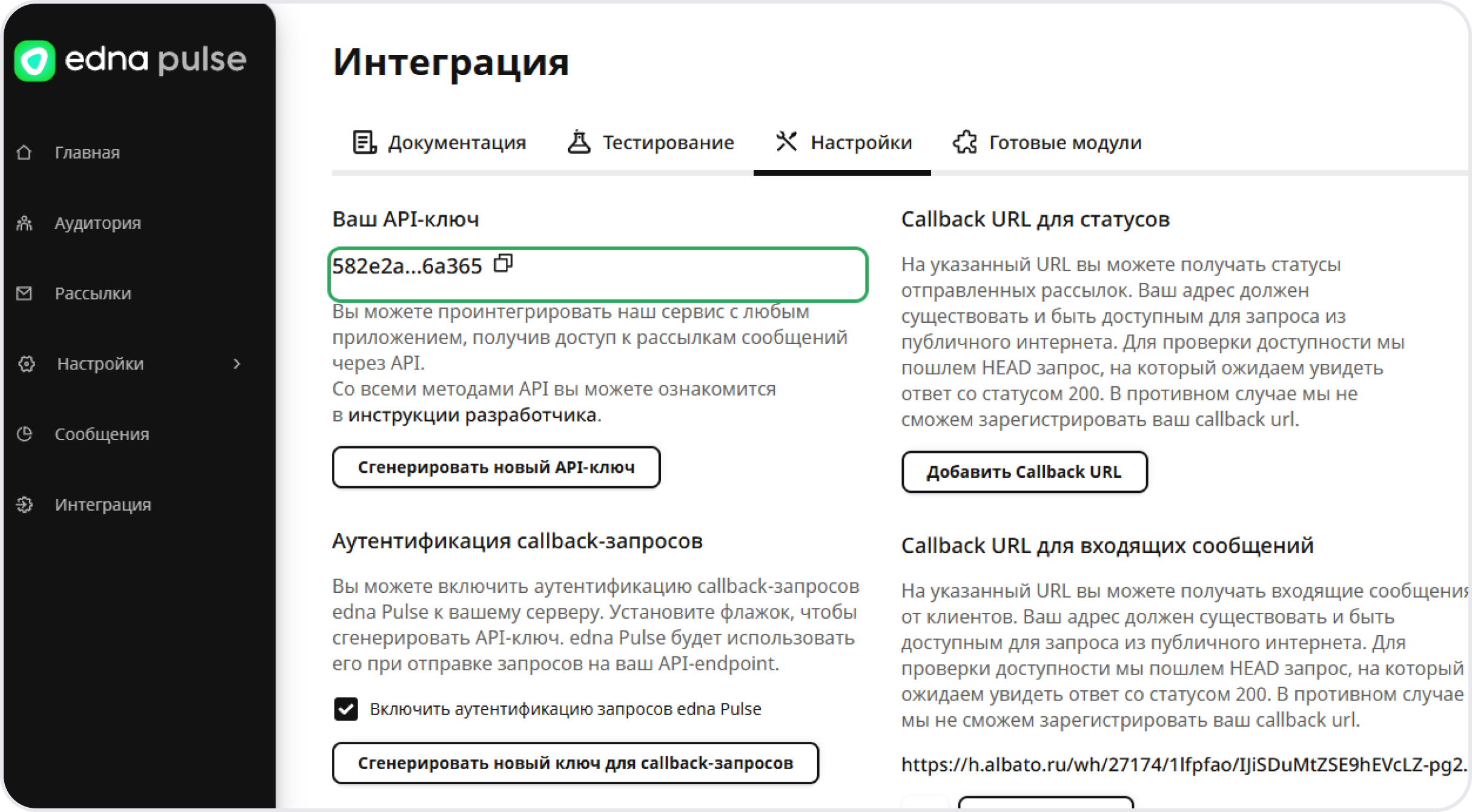
Task: Click the document icon on Документация tab
Action: 364,142
